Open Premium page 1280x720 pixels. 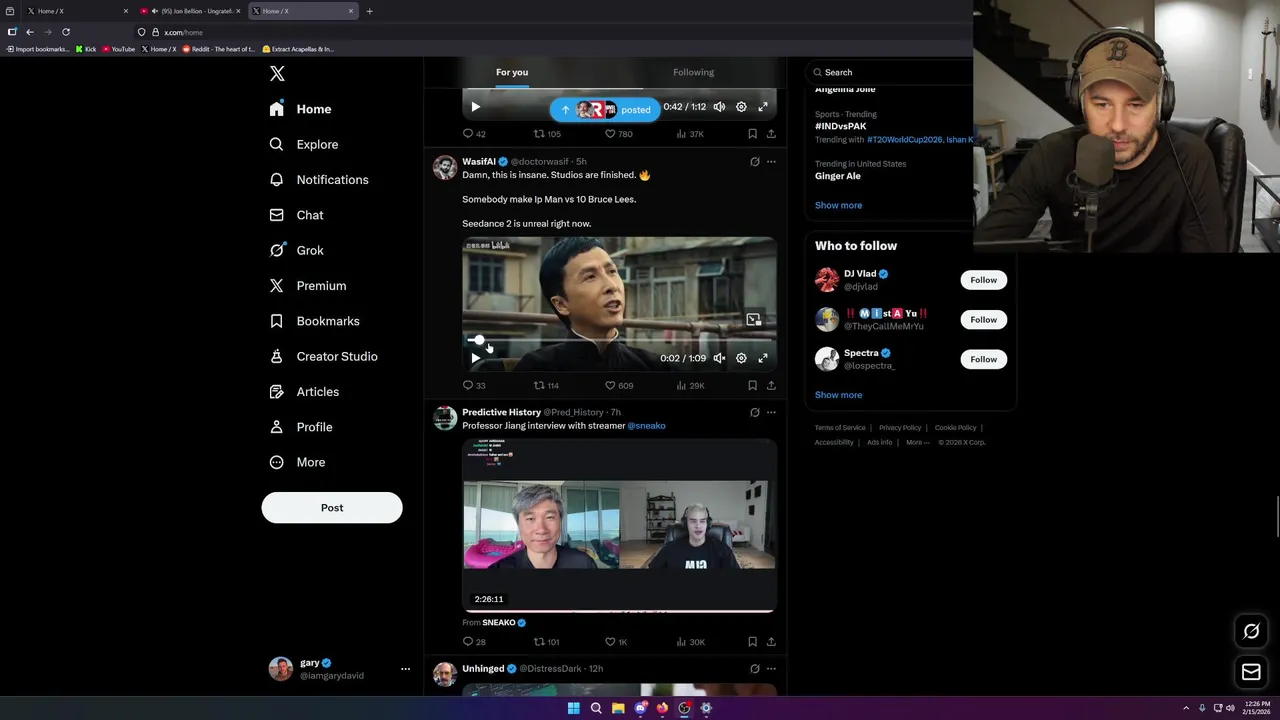308,286
